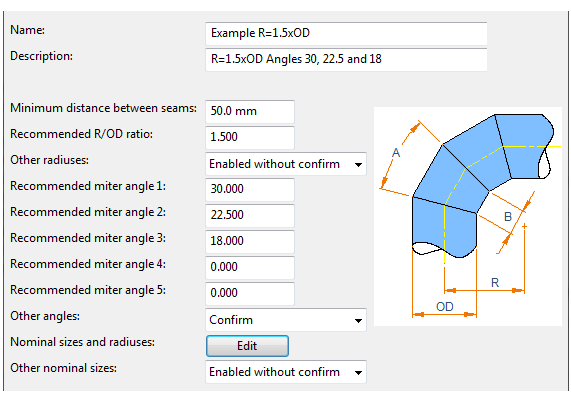Select the Recommended miter angle 3 field
The image size is (571, 401).
click(x=250, y=241)
